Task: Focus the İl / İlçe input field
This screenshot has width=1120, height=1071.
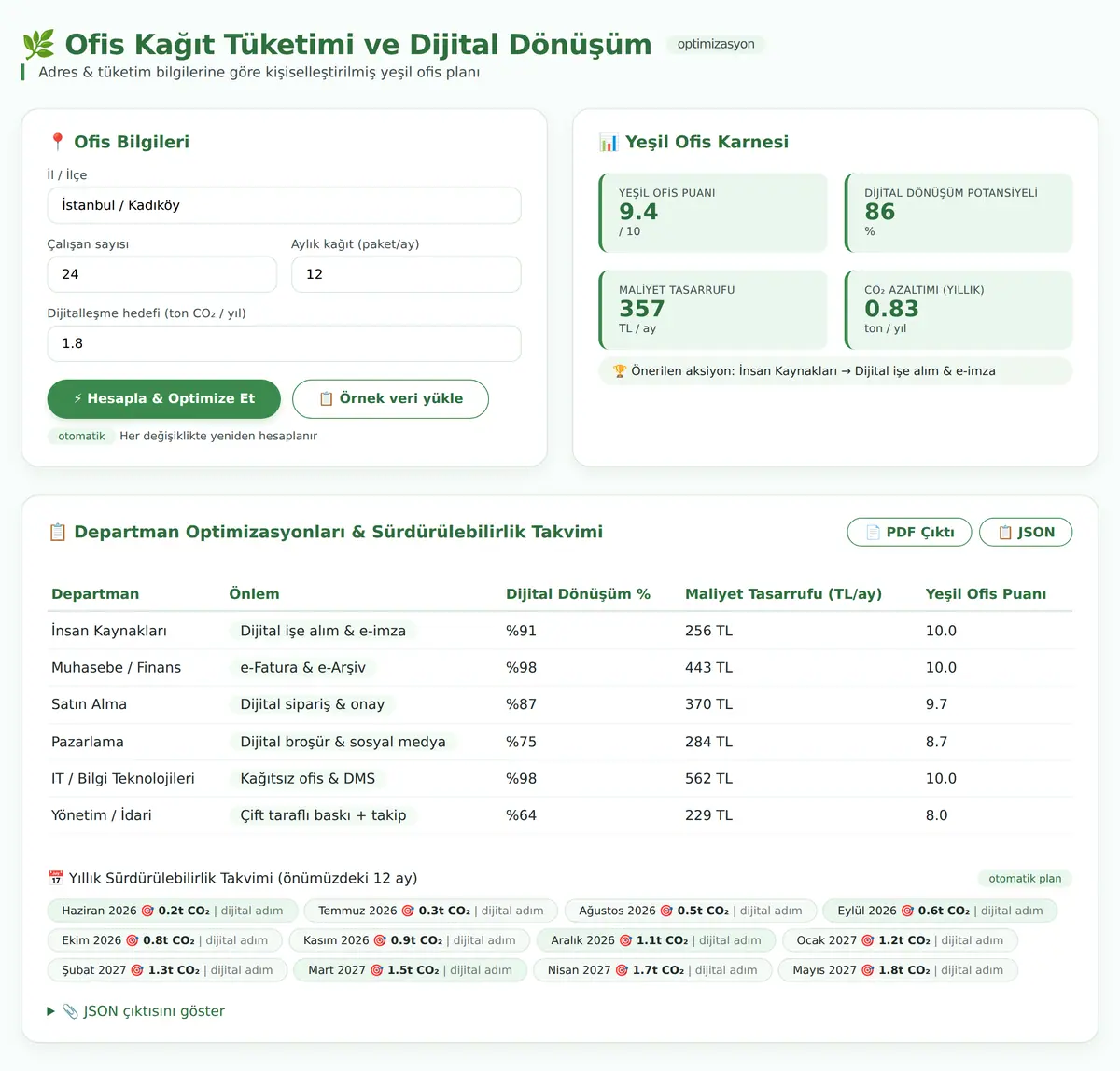Action: pos(284,205)
